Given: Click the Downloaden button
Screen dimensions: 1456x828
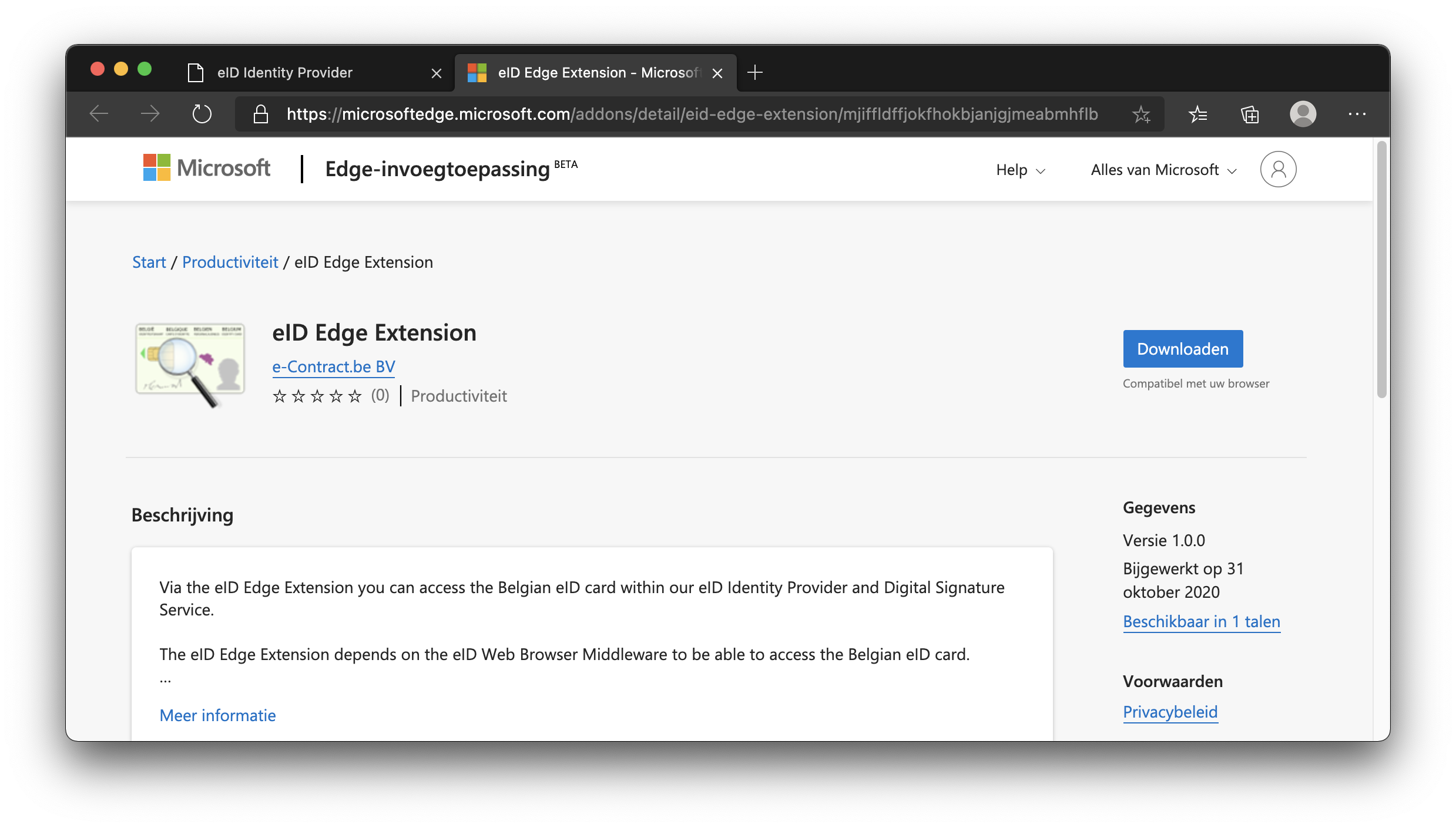Looking at the screenshot, I should pyautogui.click(x=1183, y=349).
